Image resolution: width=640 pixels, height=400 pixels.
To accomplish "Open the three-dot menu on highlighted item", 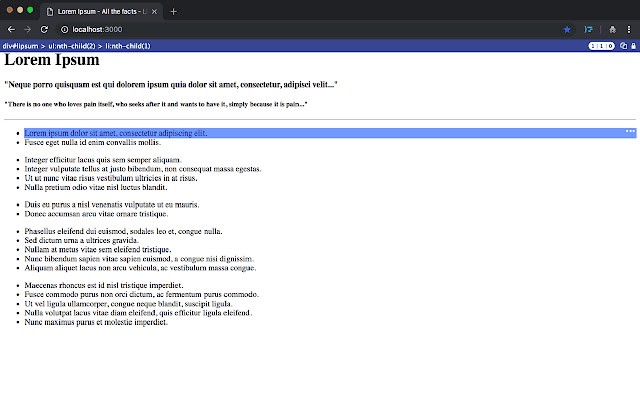I will point(630,131).
